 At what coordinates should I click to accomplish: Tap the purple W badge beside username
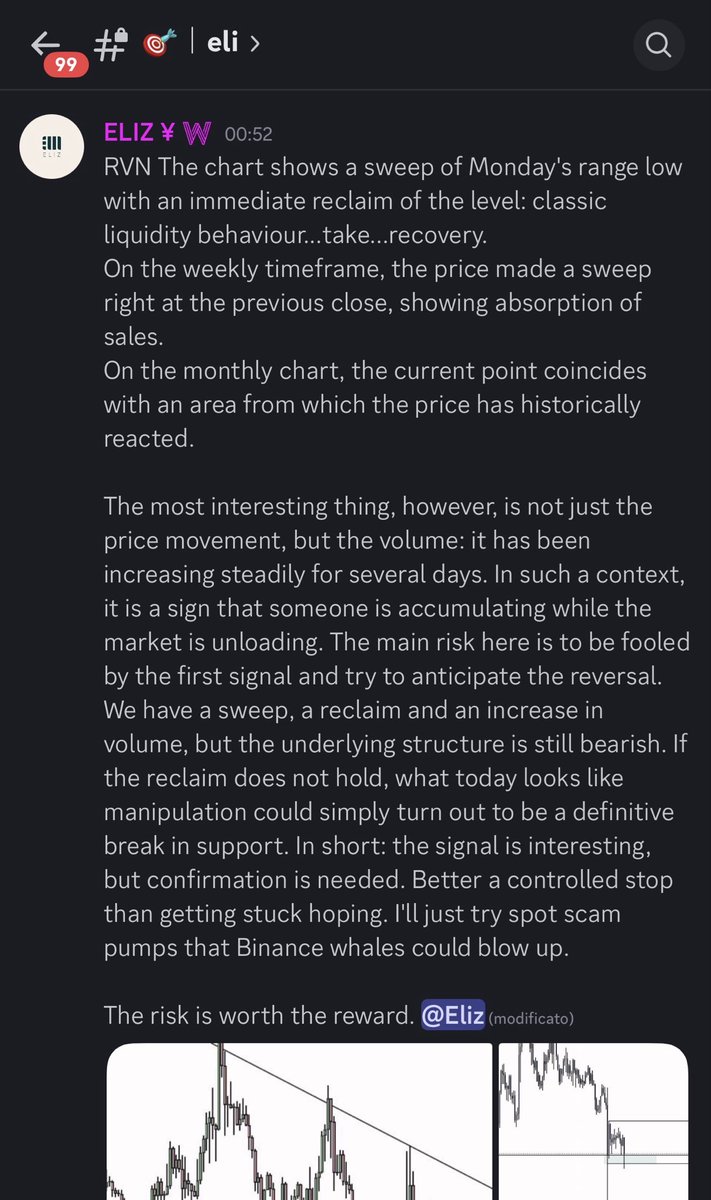(x=197, y=133)
